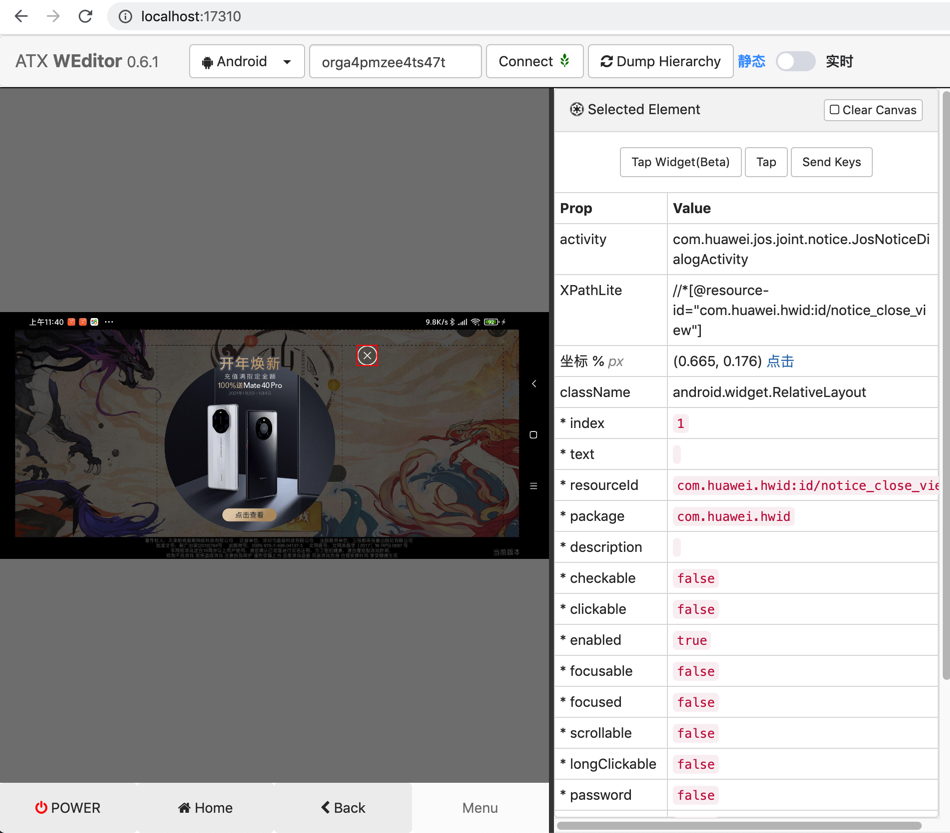The width and height of the screenshot is (950, 833).
Task: Click the Menu button at bottom
Action: [x=480, y=808]
